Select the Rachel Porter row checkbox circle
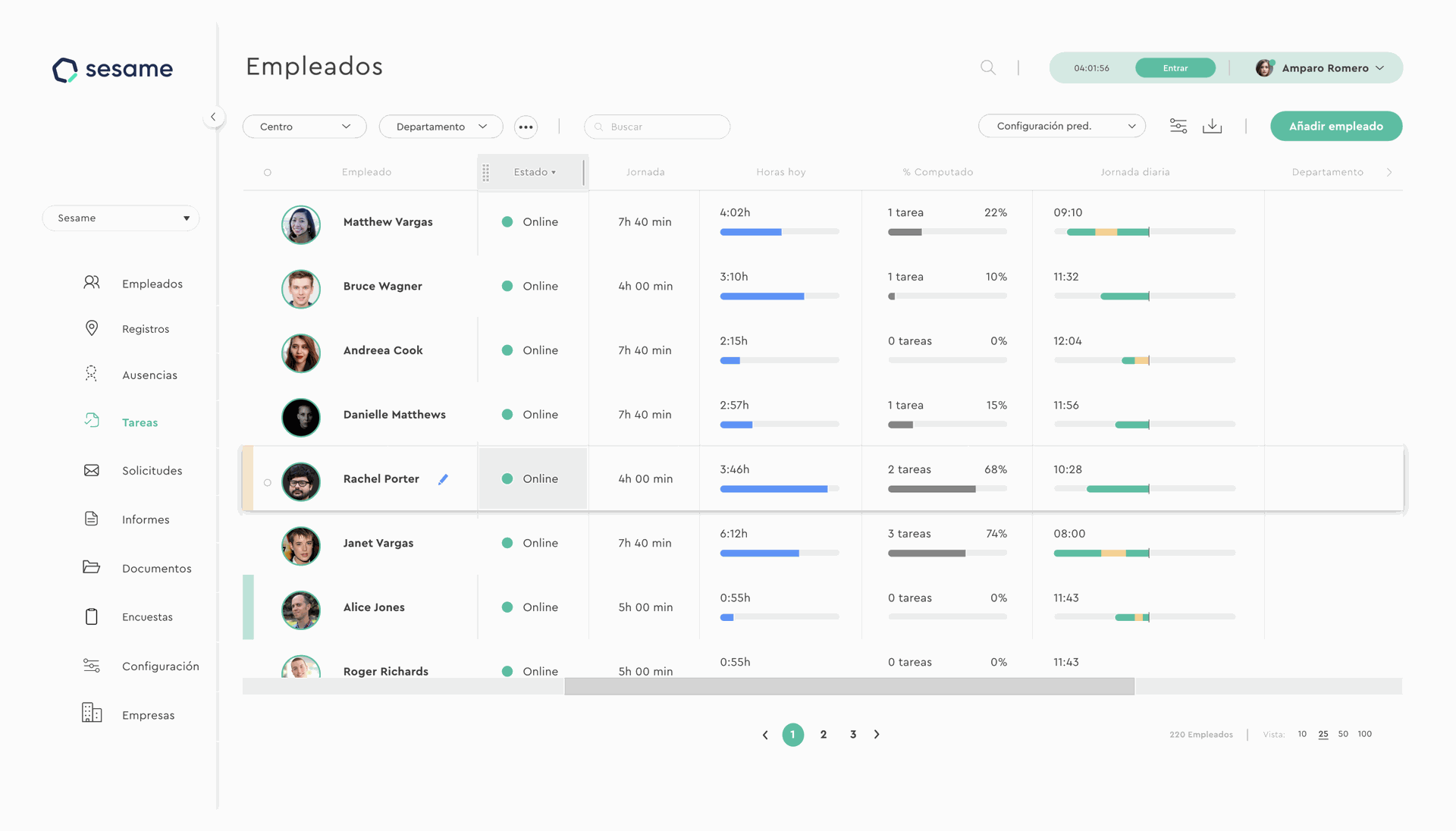 coord(268,482)
